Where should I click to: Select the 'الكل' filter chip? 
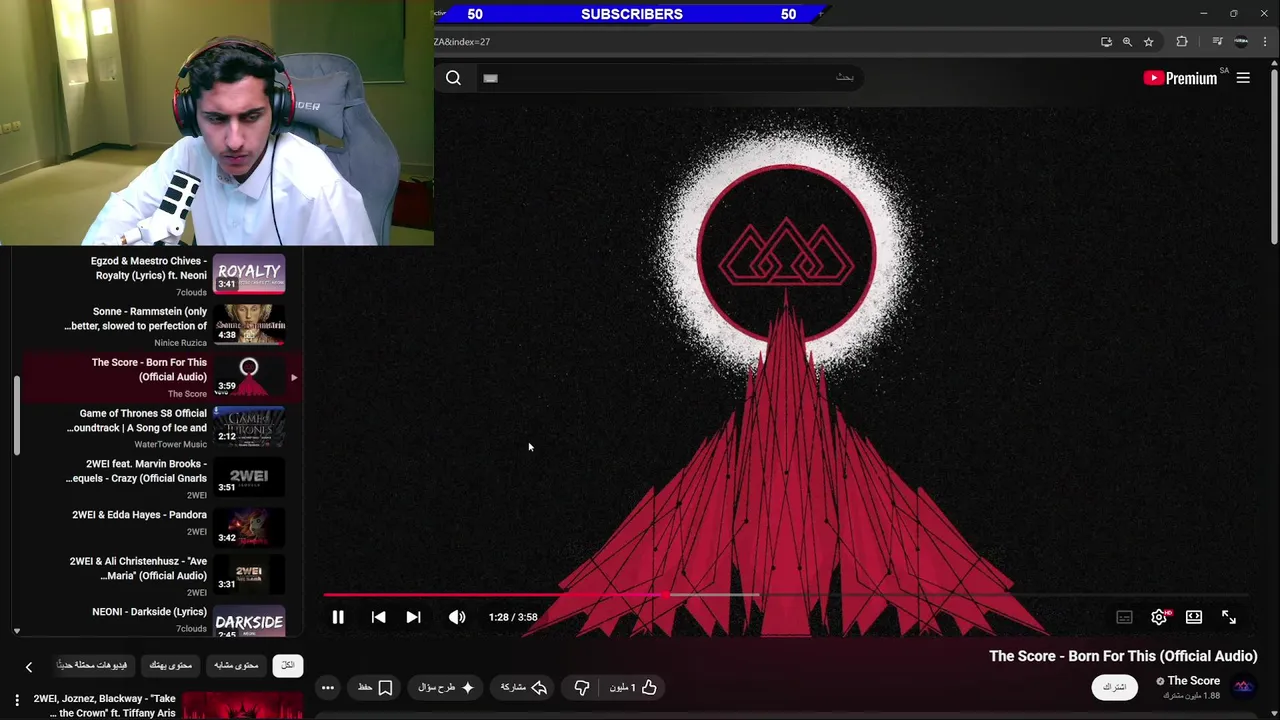[x=287, y=665]
